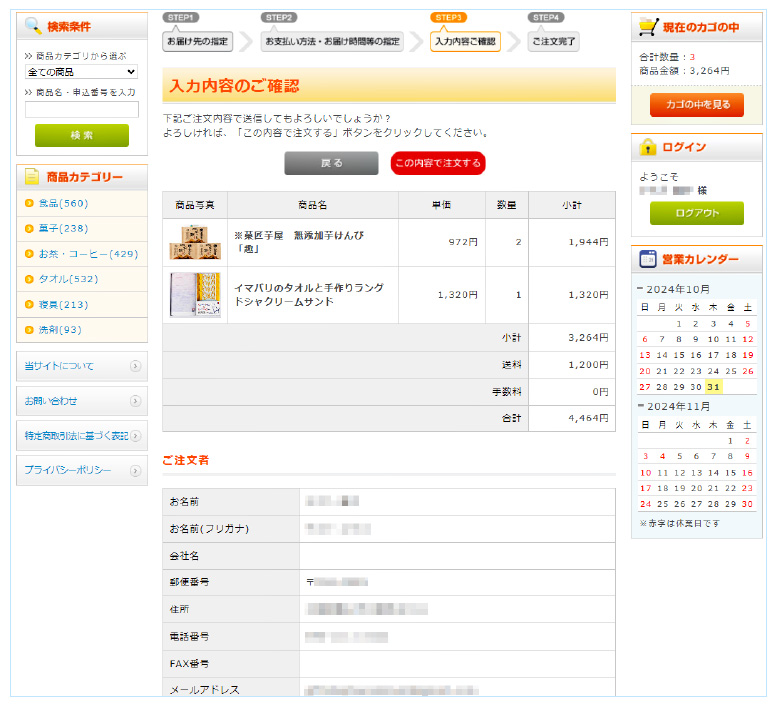
Task: Select the STEP1 お届け先の指定 step tab
Action: pyautogui.click(x=197, y=42)
